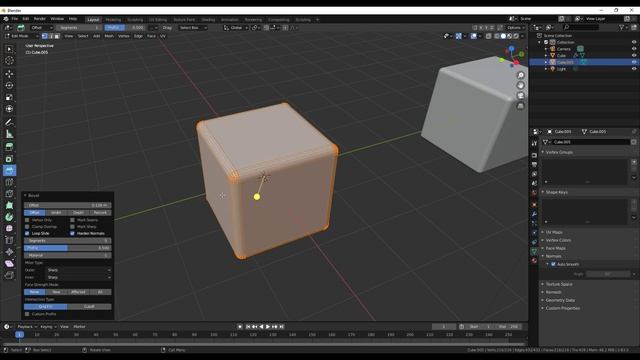Switch to face select mode
The height and width of the screenshot is (360, 640).
tap(57, 36)
